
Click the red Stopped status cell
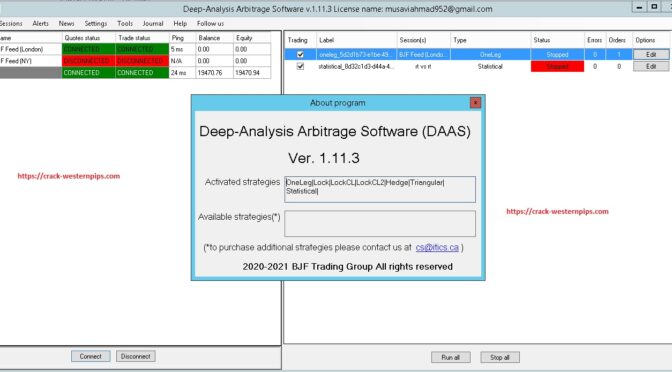[557, 66]
